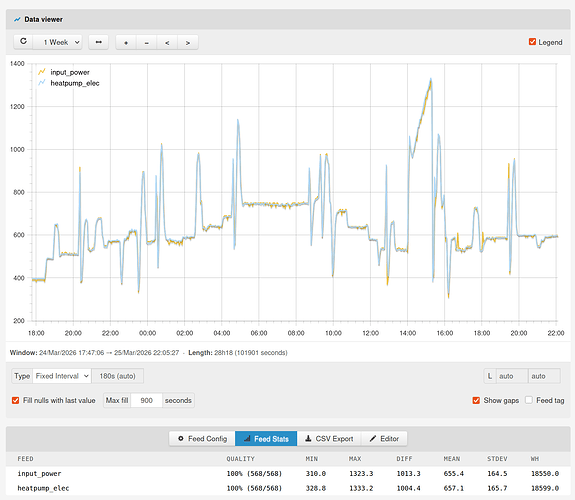Image resolution: width=575 pixels, height=500 pixels.
Task: Click the heatpump_elec legend line icon
Action: tap(42, 83)
